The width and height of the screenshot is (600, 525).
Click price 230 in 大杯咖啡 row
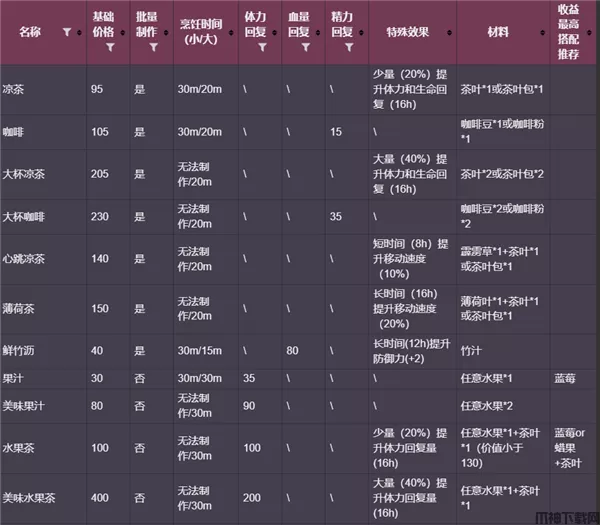click(x=100, y=217)
